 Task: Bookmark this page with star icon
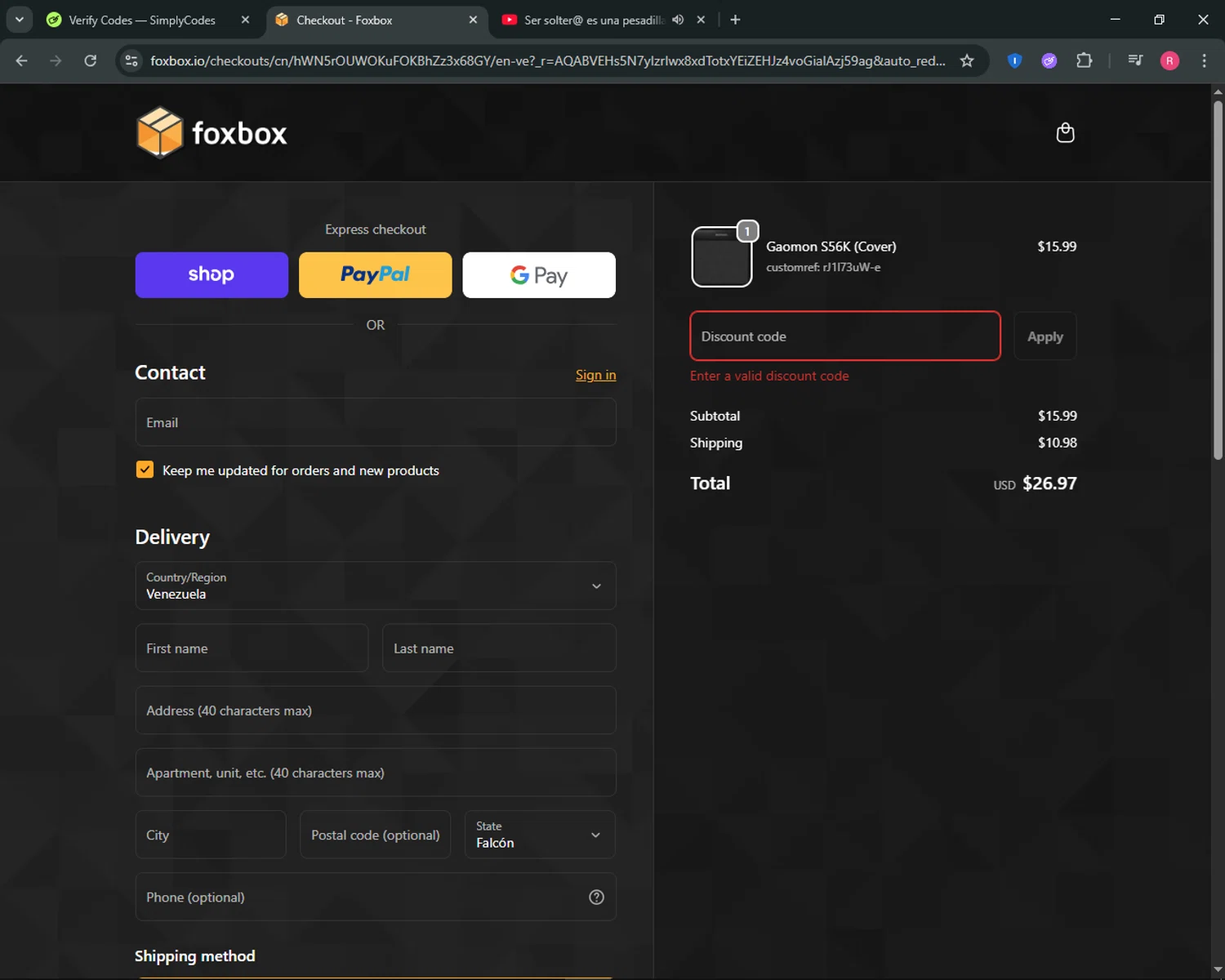coord(967,60)
